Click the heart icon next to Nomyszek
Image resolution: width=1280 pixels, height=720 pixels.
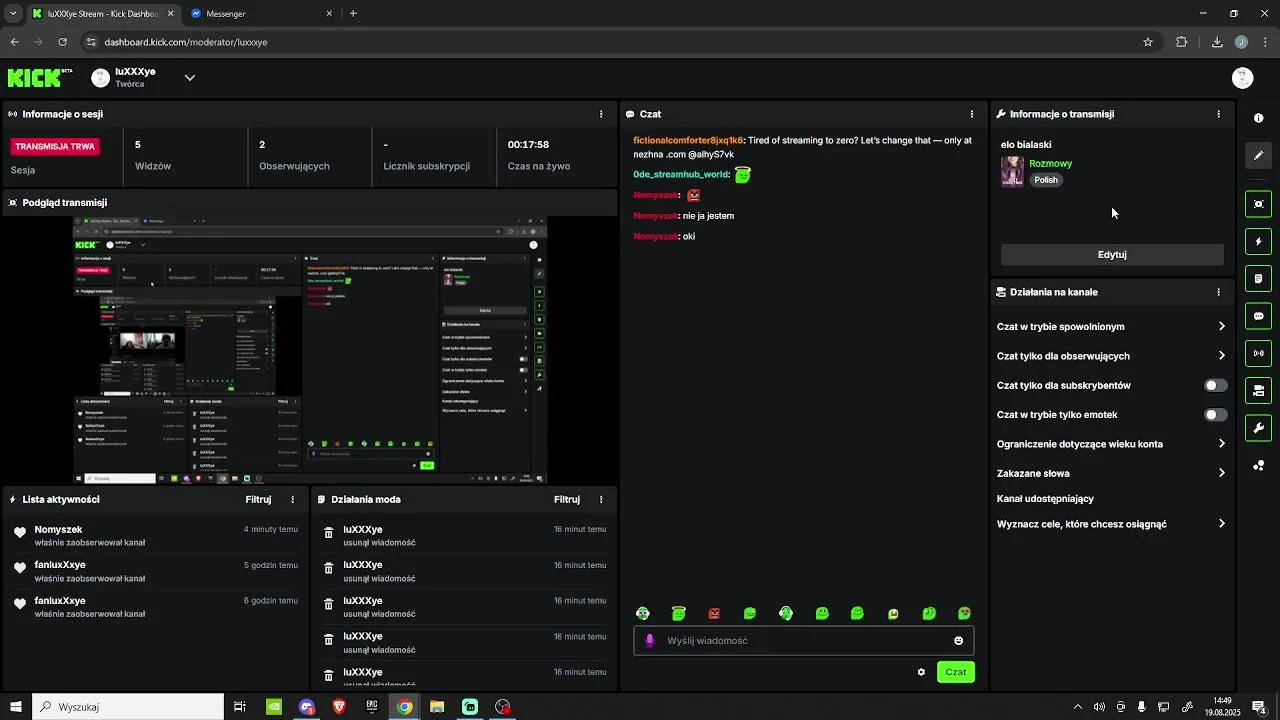coord(19,532)
